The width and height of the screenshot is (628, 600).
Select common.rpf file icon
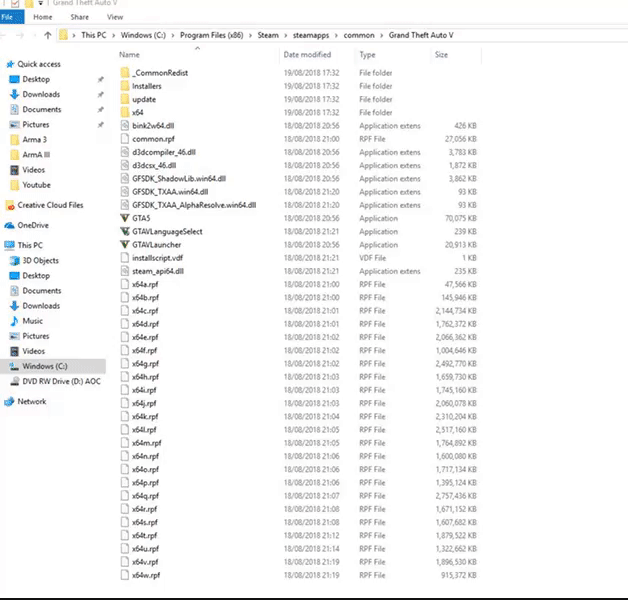(125, 139)
